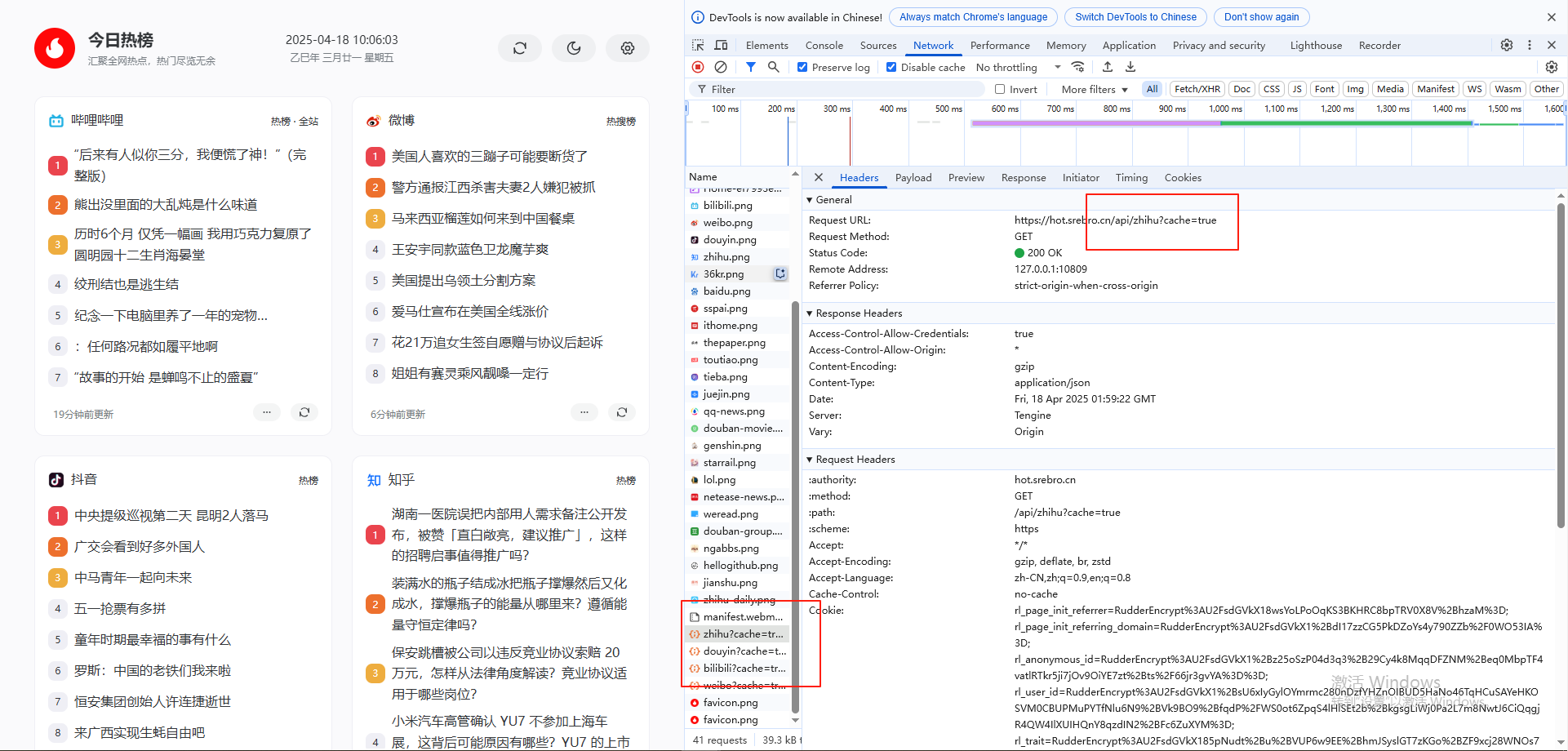Collapse the Response Headers section
The image size is (1568, 751).
click(810, 313)
